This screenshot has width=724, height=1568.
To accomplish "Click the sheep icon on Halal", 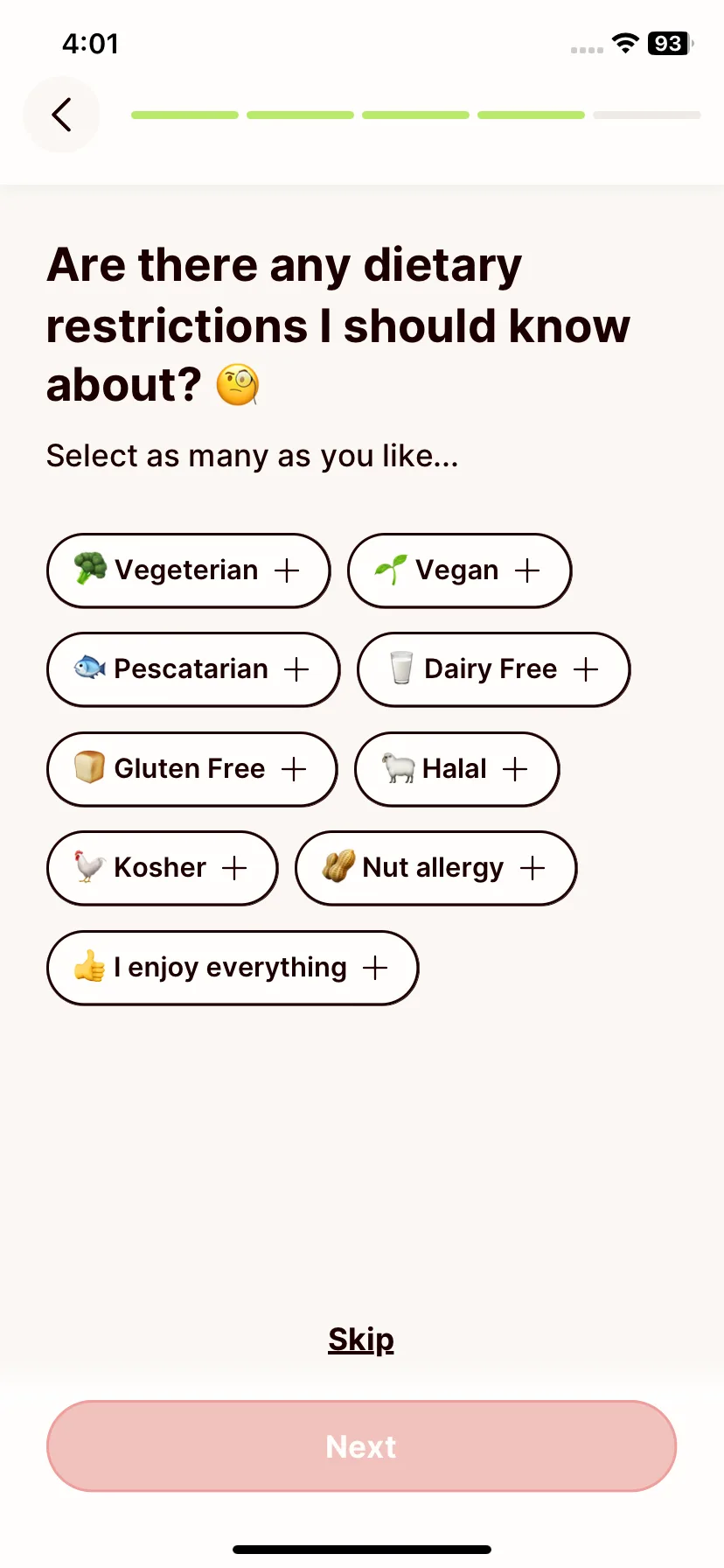I will (398, 768).
